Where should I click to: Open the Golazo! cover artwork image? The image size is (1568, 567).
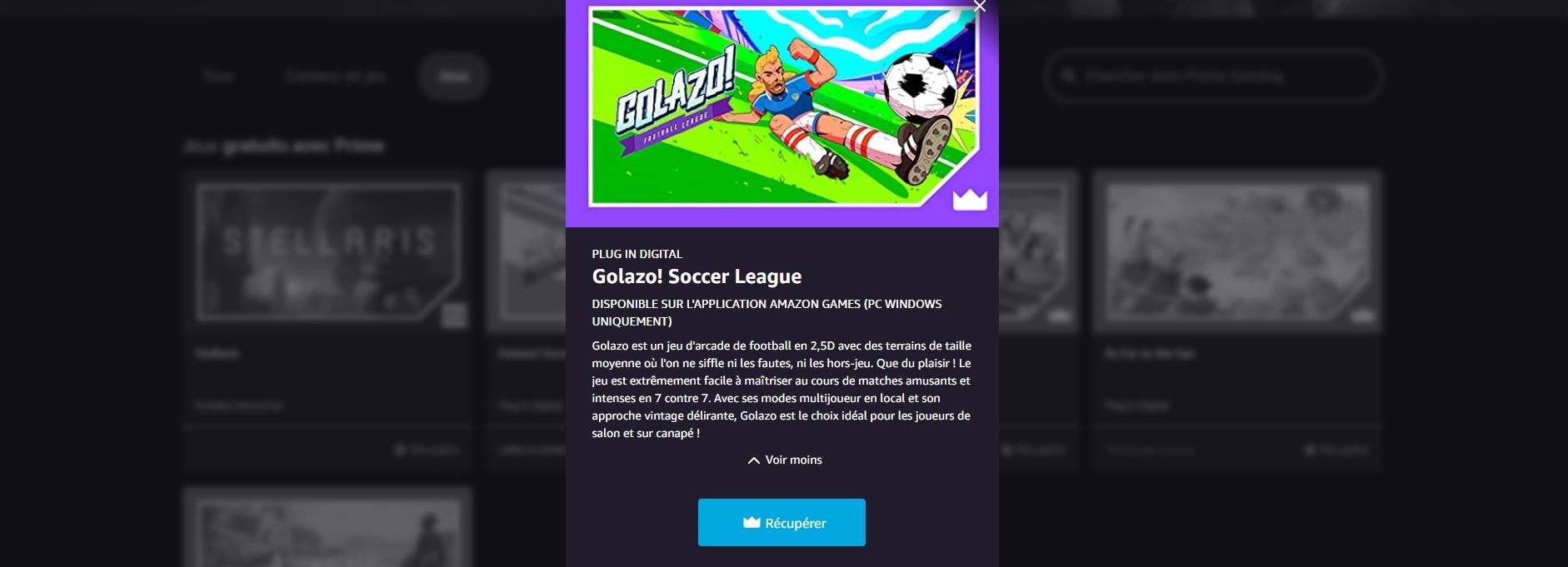click(782, 107)
